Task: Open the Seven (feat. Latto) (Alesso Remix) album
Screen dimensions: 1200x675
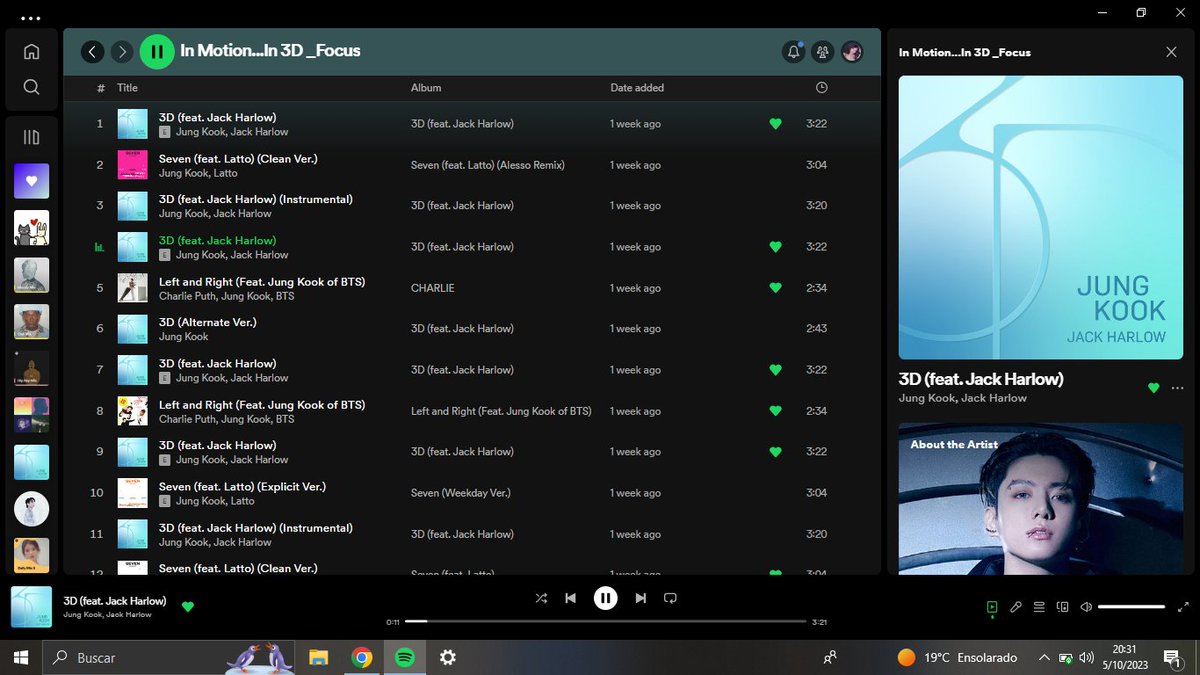Action: [x=488, y=165]
